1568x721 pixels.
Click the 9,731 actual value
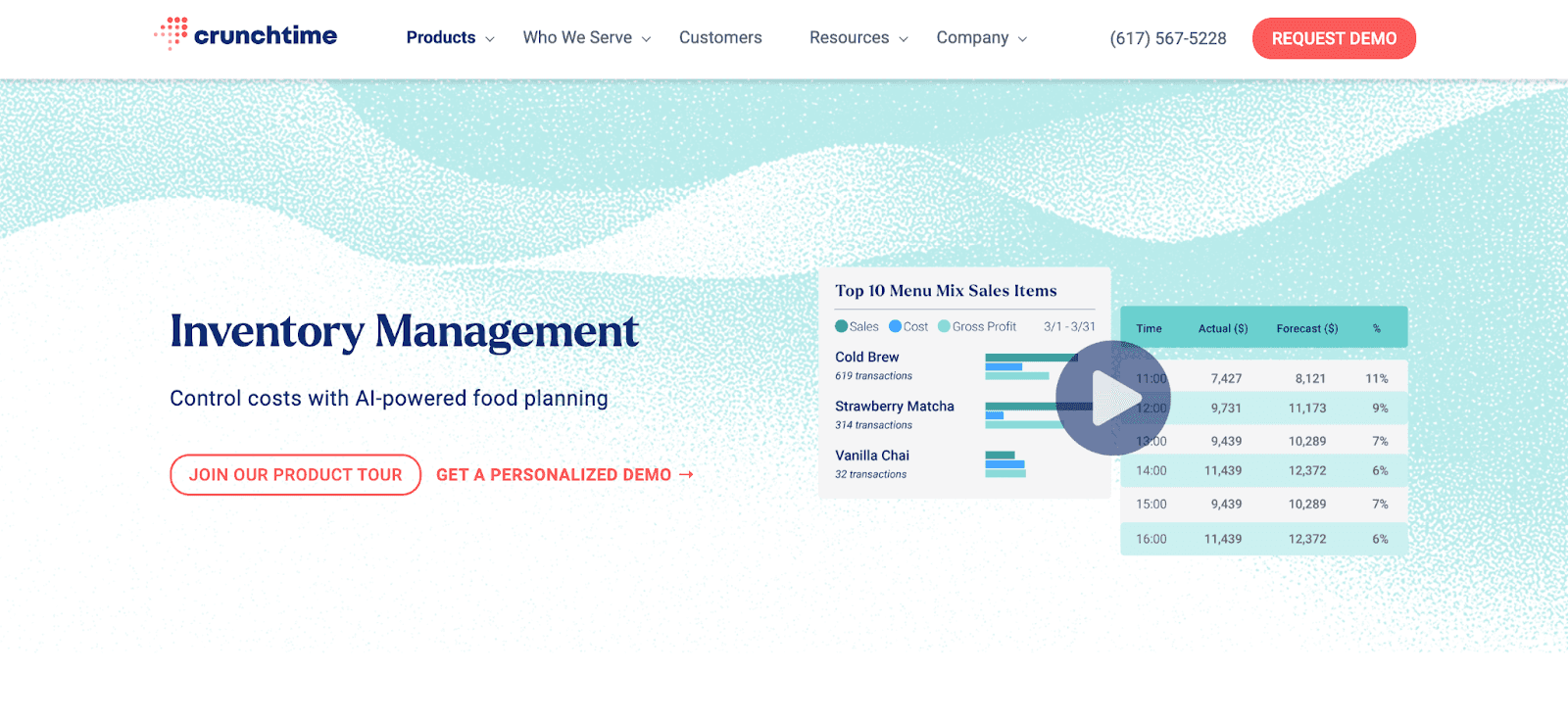click(x=1226, y=408)
